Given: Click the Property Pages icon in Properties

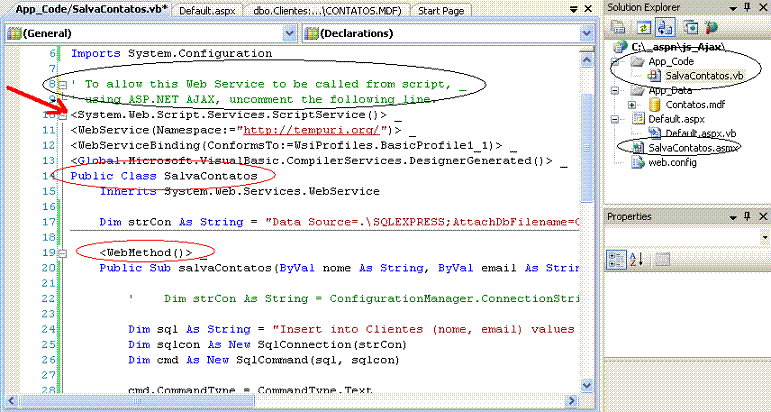Looking at the screenshot, I should pos(662,259).
